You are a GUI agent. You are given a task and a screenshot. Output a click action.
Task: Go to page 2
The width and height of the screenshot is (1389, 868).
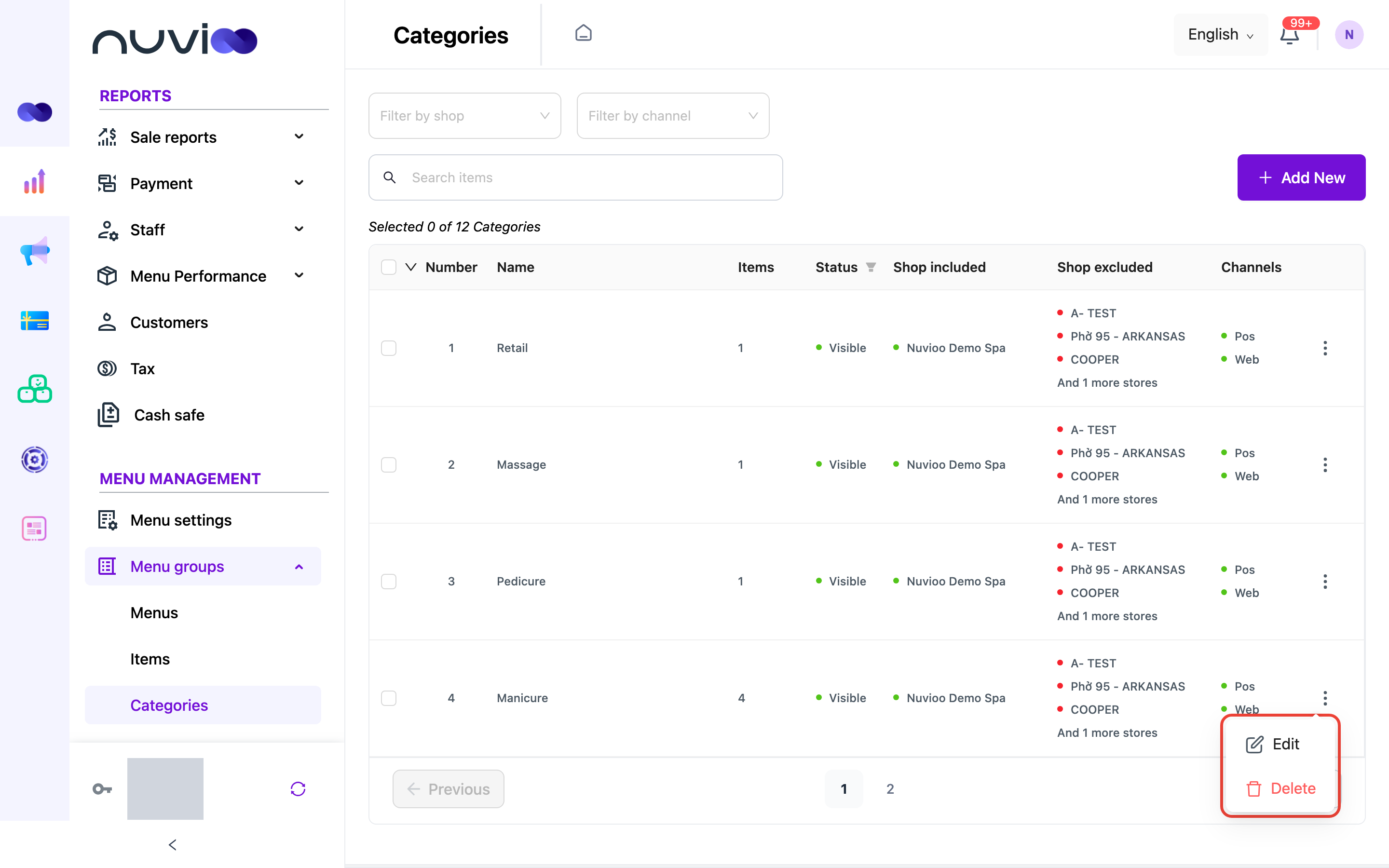tap(890, 789)
